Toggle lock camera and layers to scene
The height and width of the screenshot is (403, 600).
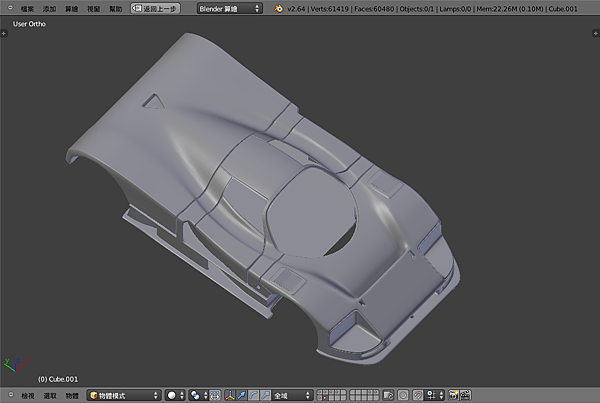click(x=388, y=395)
